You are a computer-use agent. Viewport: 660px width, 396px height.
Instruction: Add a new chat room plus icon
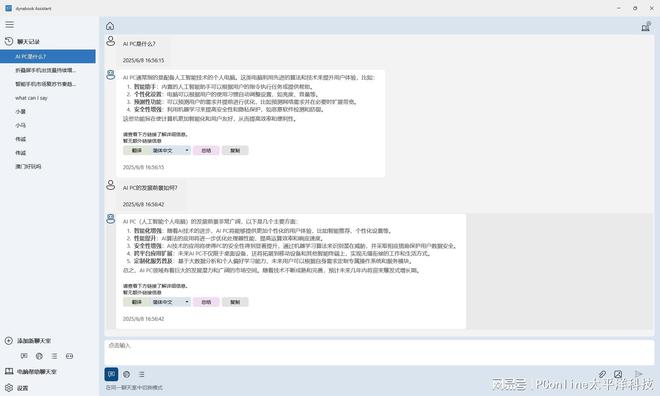click(x=9, y=340)
